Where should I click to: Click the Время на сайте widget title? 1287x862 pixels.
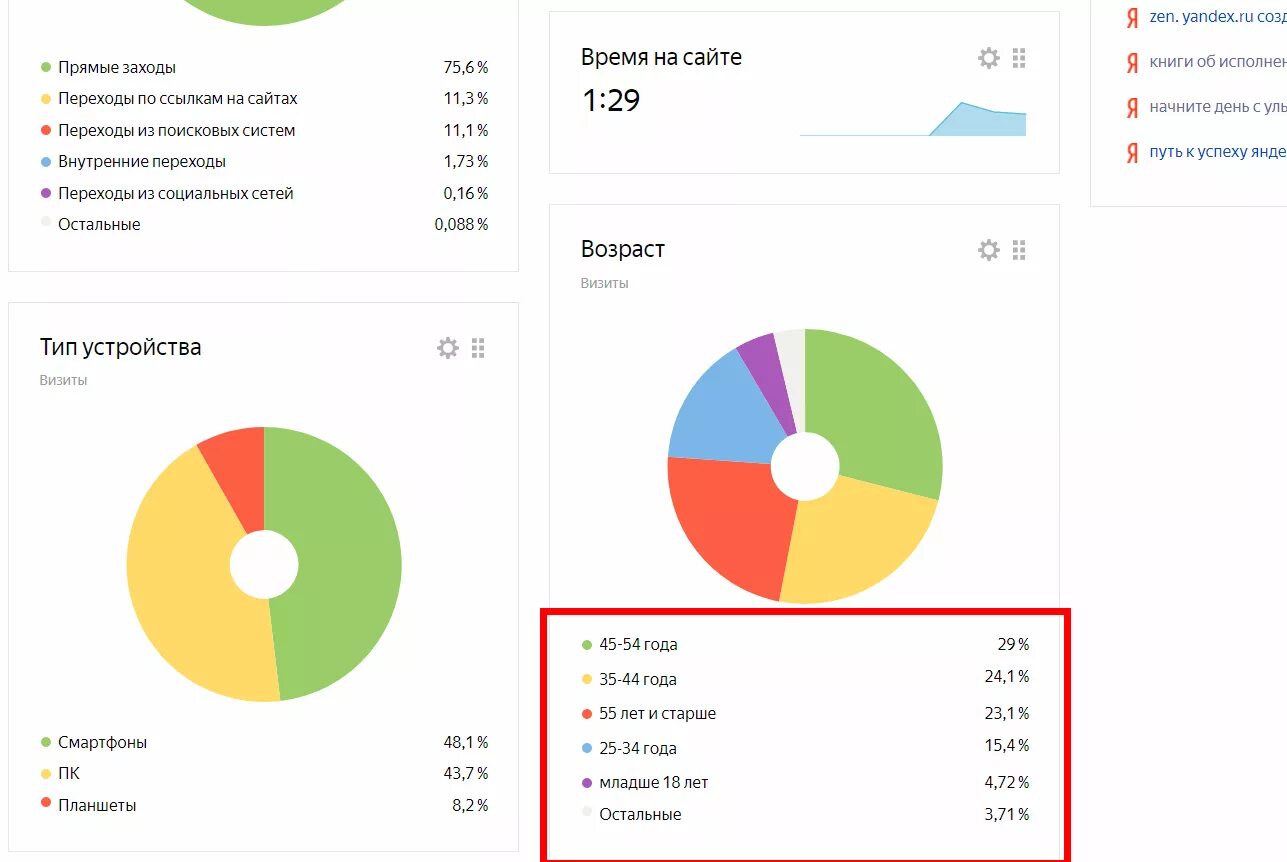pyautogui.click(x=661, y=57)
